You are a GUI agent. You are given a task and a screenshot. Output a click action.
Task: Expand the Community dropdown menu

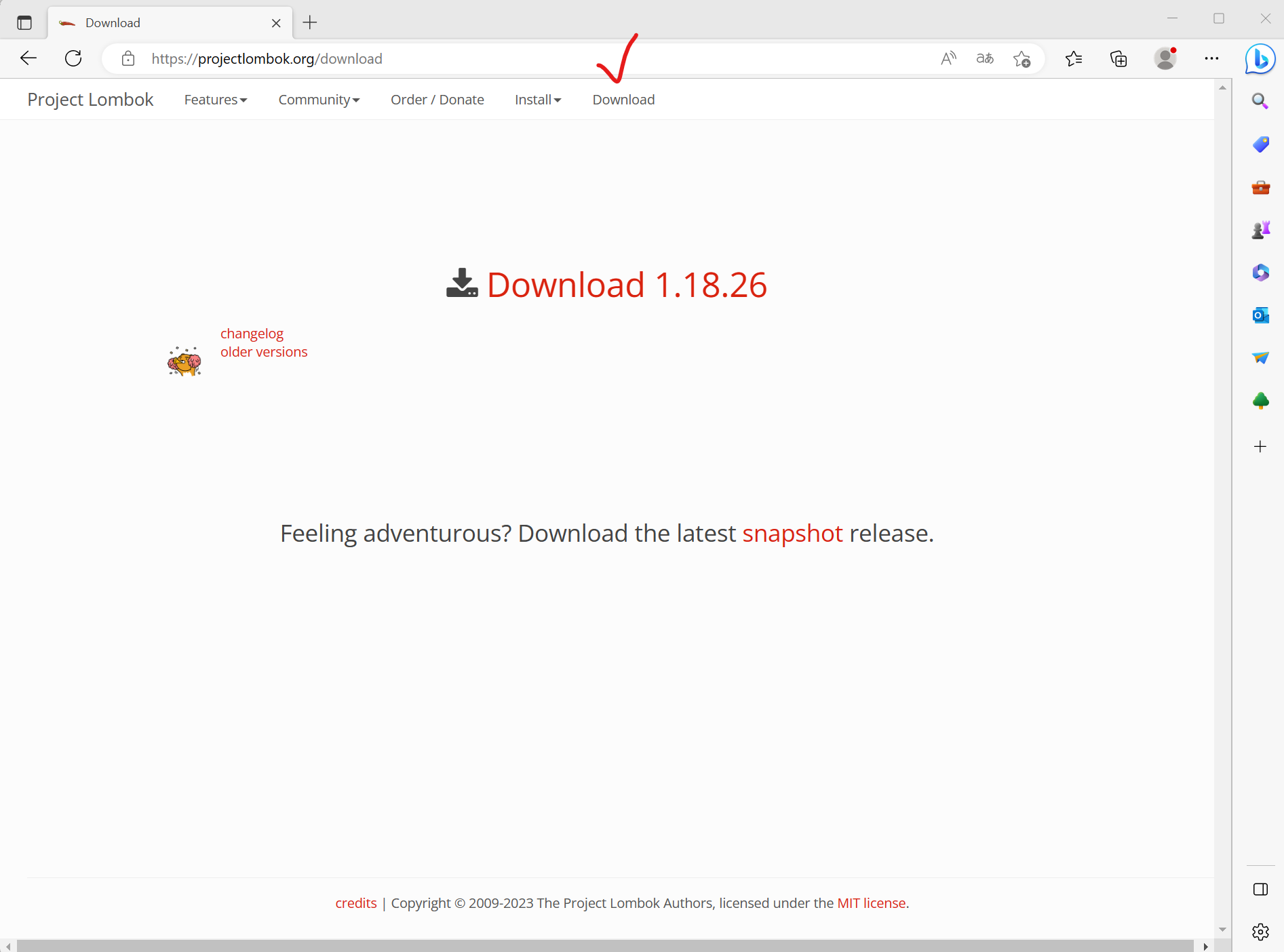319,100
